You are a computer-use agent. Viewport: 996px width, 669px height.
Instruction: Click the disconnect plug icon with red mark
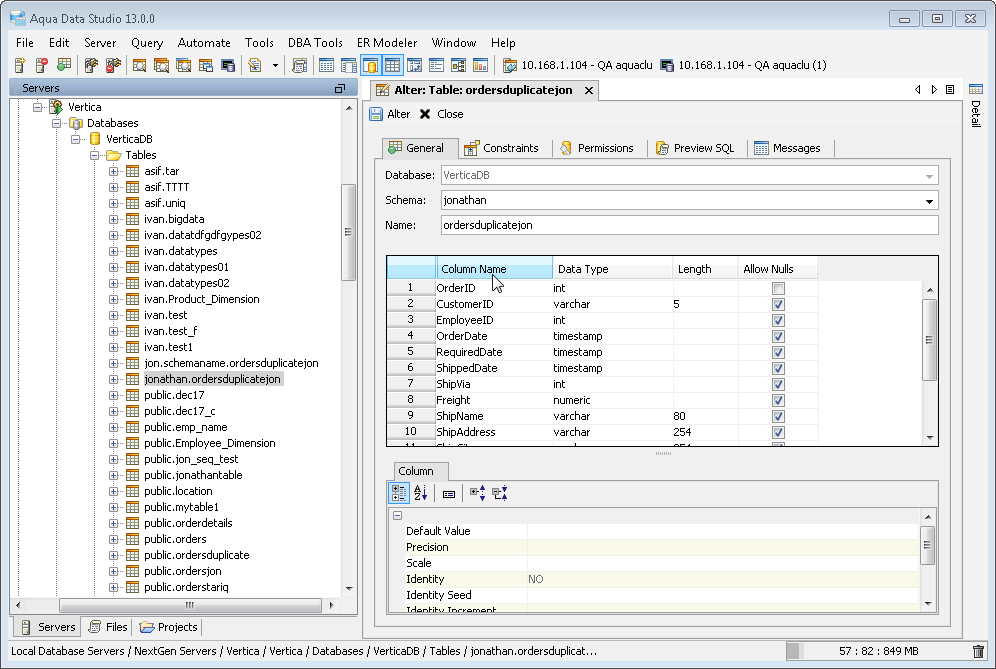tap(113, 65)
